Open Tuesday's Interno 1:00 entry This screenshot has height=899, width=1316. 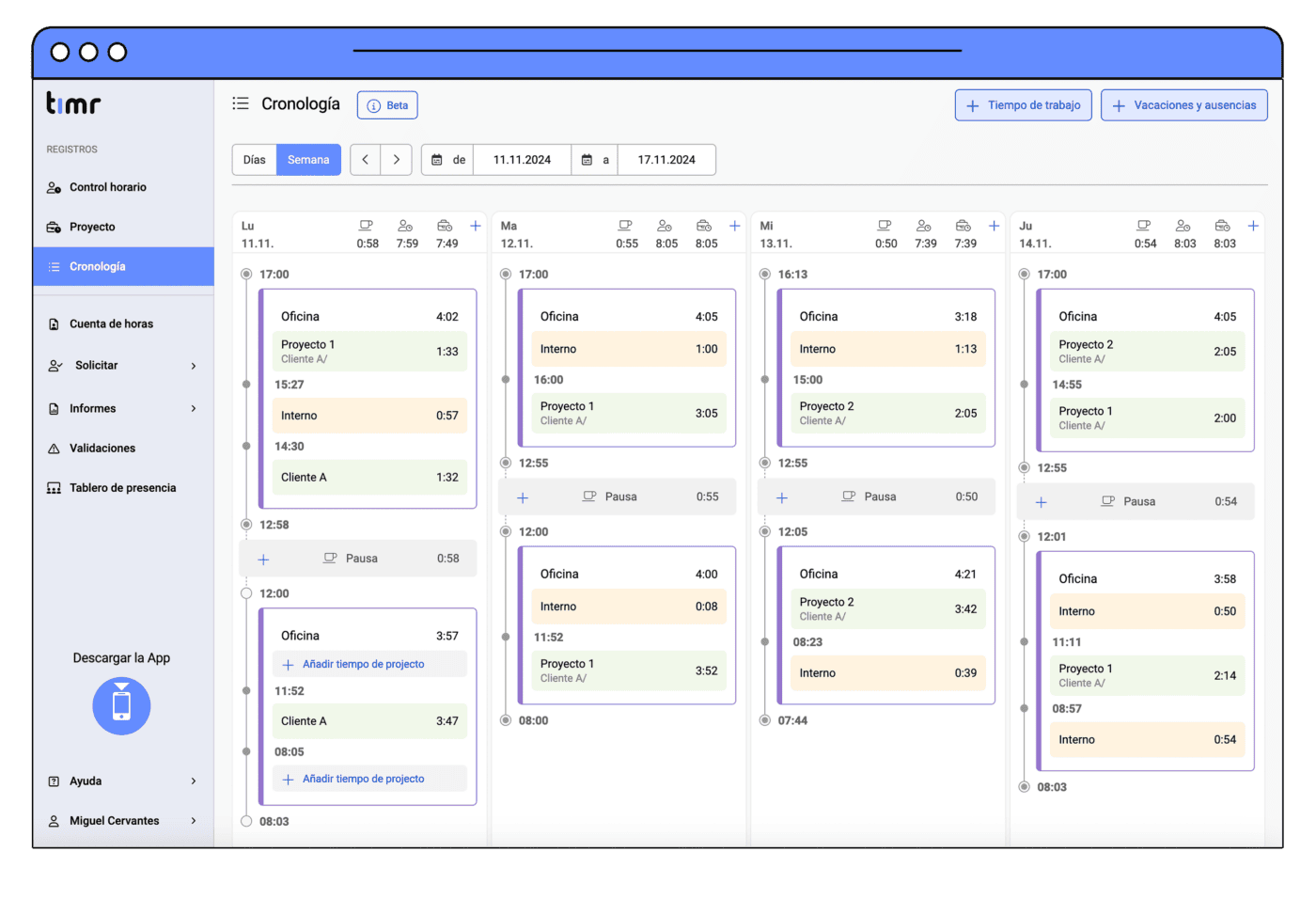tap(629, 349)
